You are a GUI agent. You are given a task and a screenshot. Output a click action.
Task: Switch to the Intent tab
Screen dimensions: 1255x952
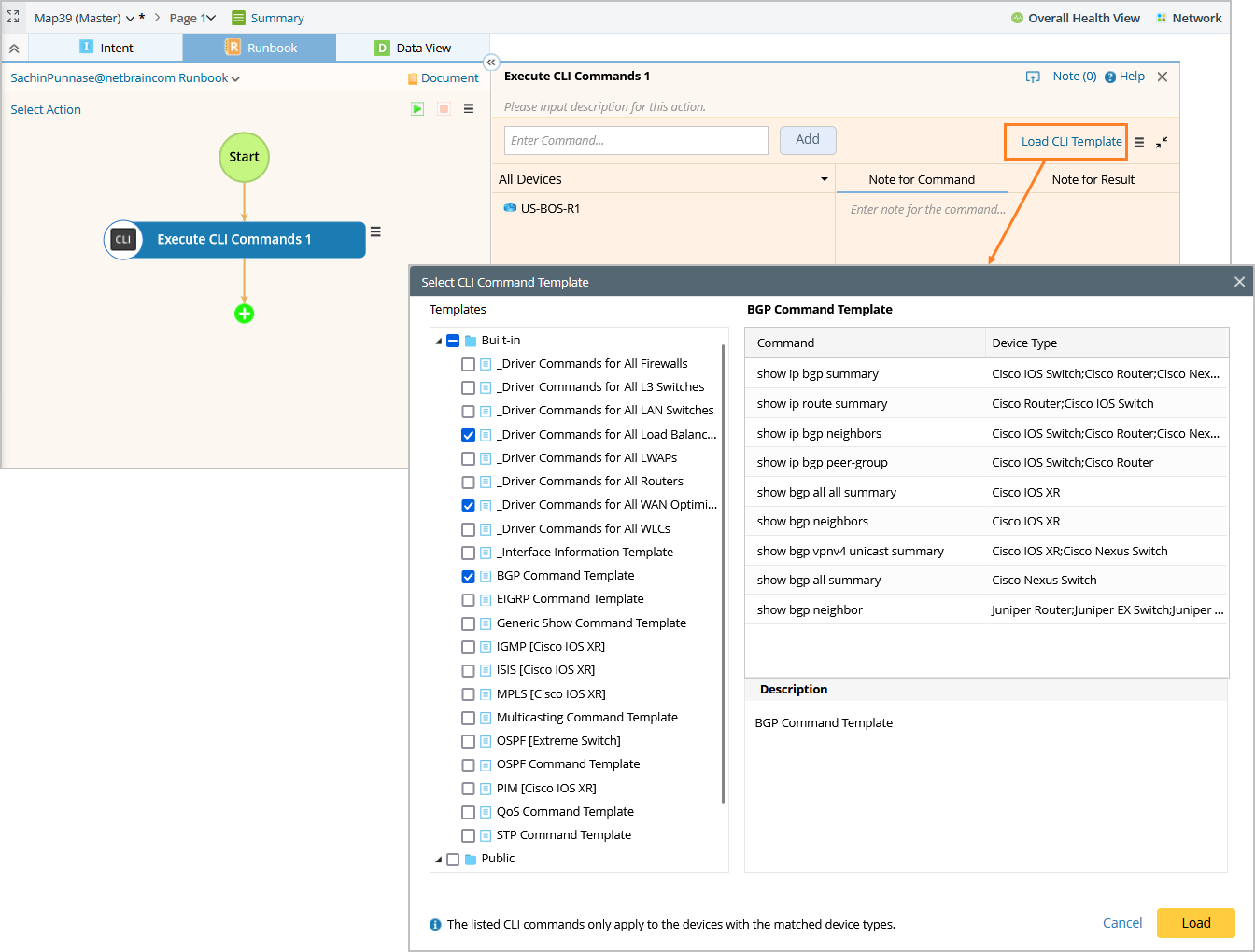106,48
